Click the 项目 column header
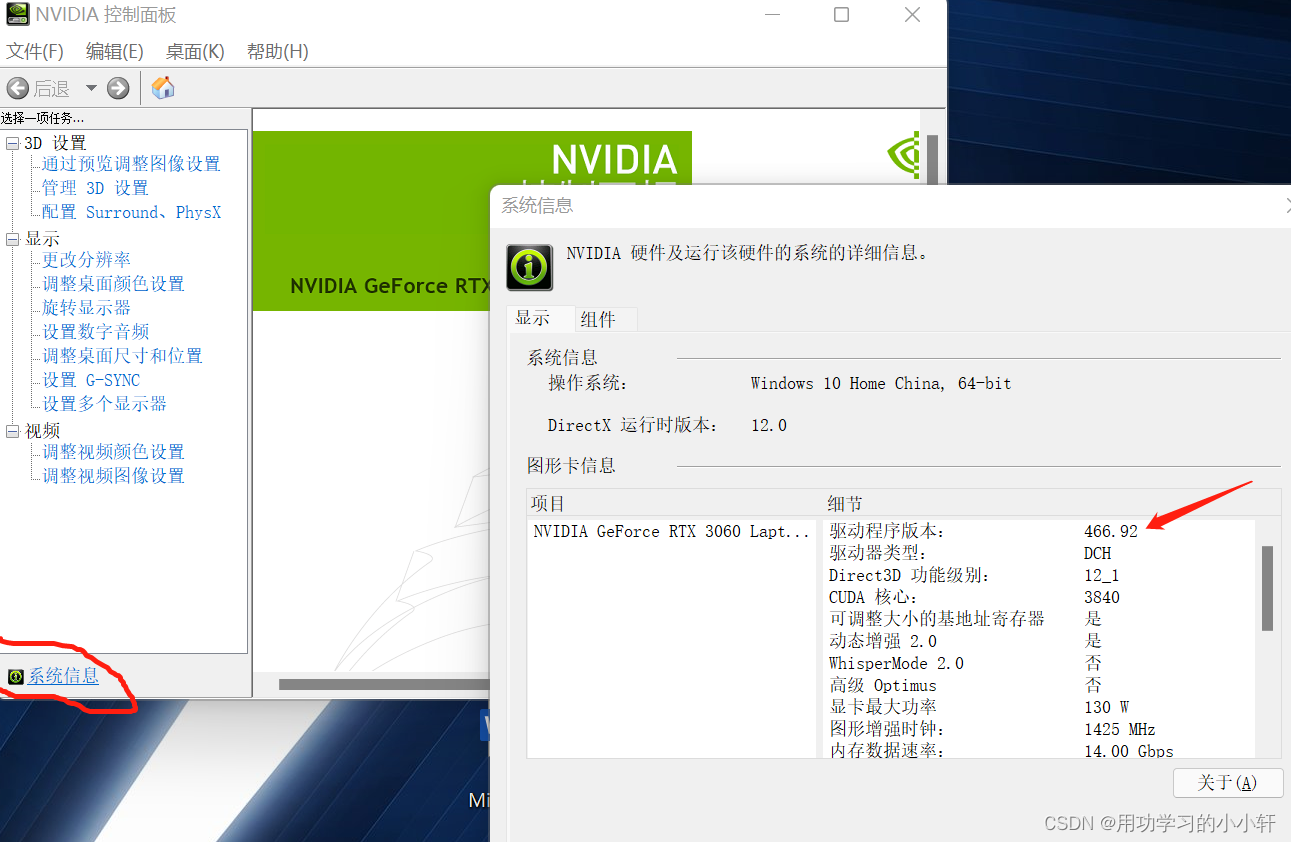 [x=549, y=504]
